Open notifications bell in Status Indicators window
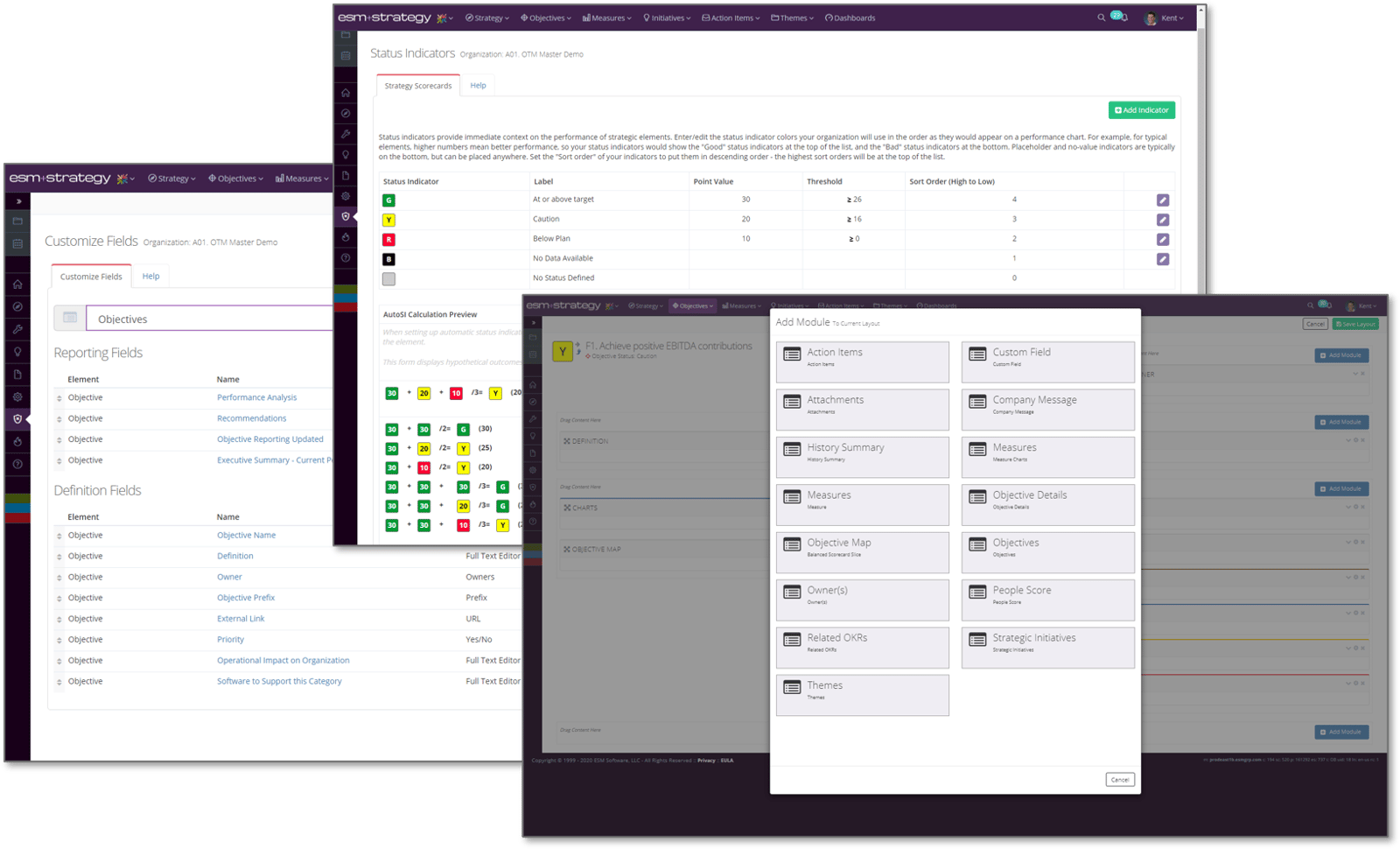This screenshot has width=1400, height=849. point(1123,18)
